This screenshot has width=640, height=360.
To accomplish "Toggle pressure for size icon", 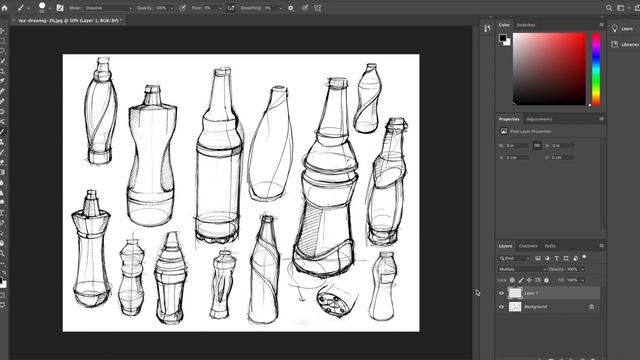I will 304,8.
